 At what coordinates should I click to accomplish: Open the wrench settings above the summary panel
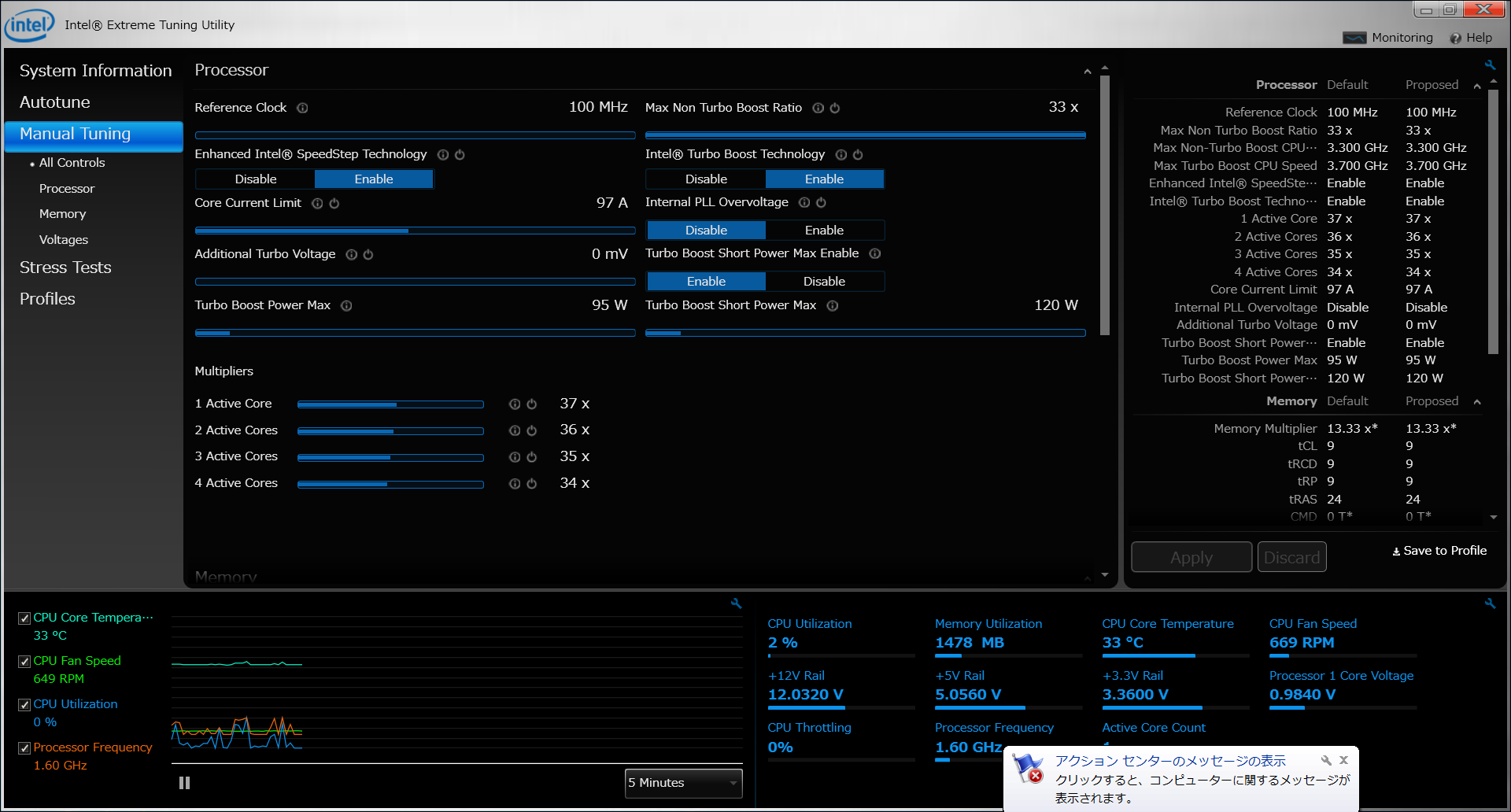1490,65
